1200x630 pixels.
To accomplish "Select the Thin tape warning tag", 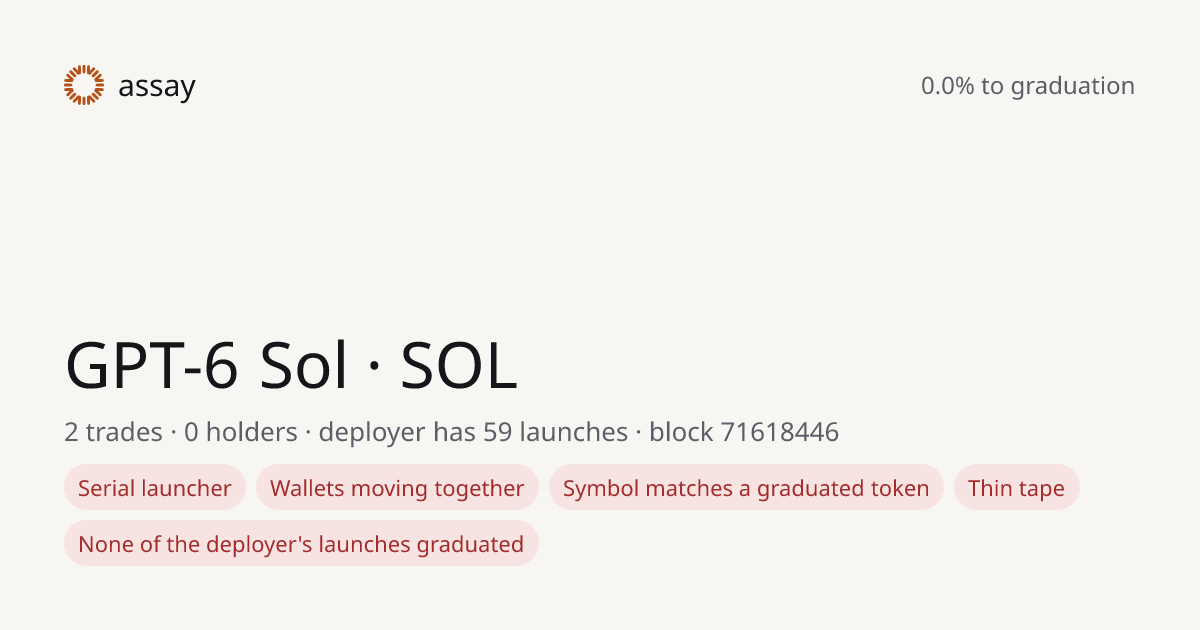I will [x=1016, y=487].
